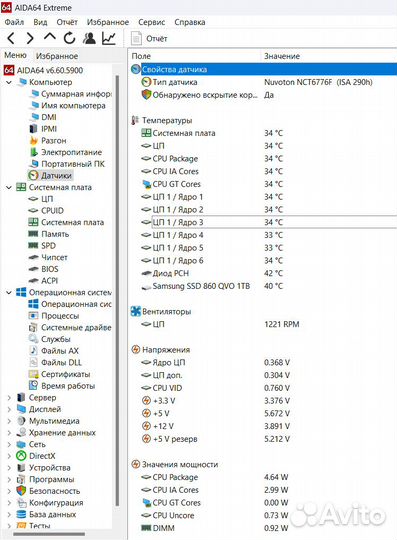
Task: Open the graph chart toolbar icon
Action: [109, 38]
